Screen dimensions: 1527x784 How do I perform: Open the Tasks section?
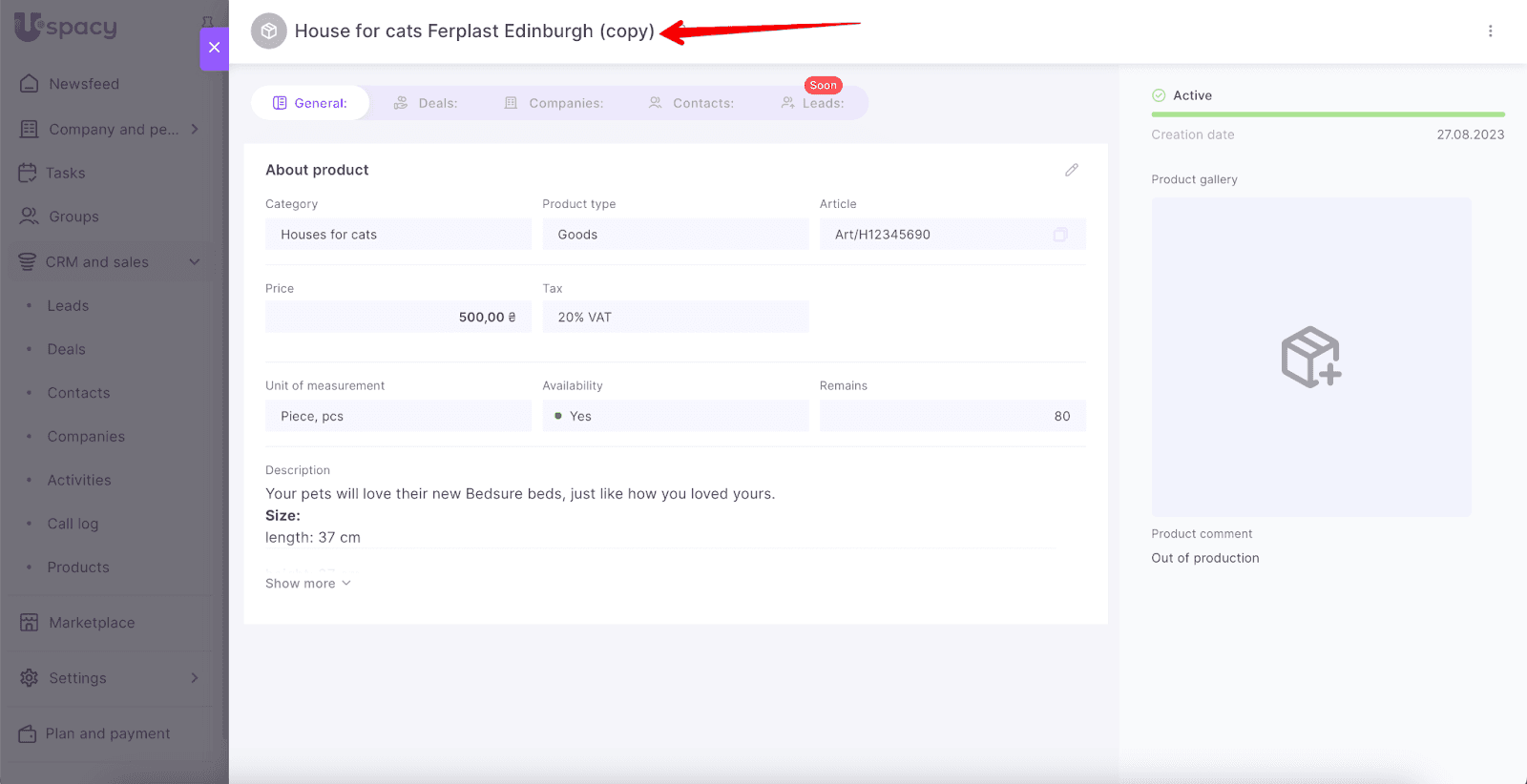65,173
